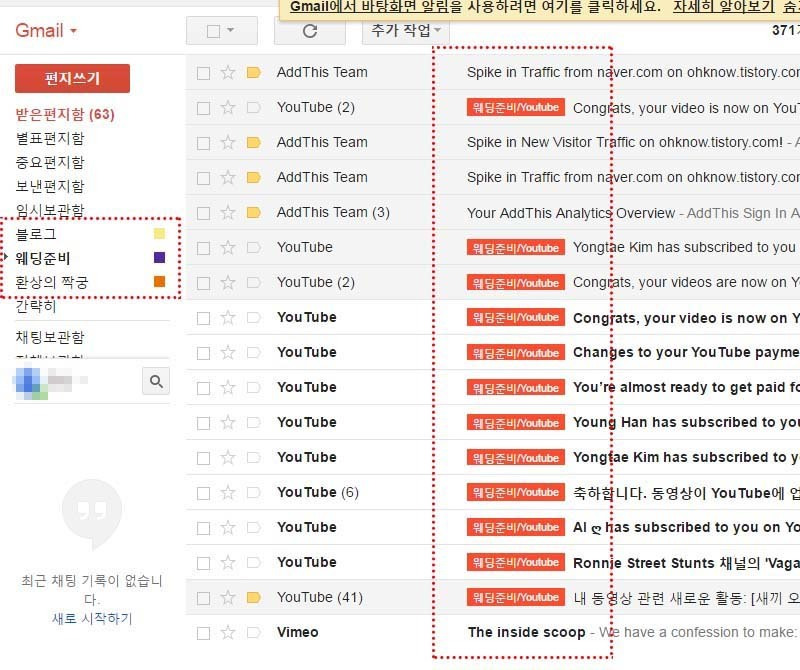Check the 'Changes to your YouTube payme' email checkbox
This screenshot has width=800, height=670.
click(x=204, y=353)
